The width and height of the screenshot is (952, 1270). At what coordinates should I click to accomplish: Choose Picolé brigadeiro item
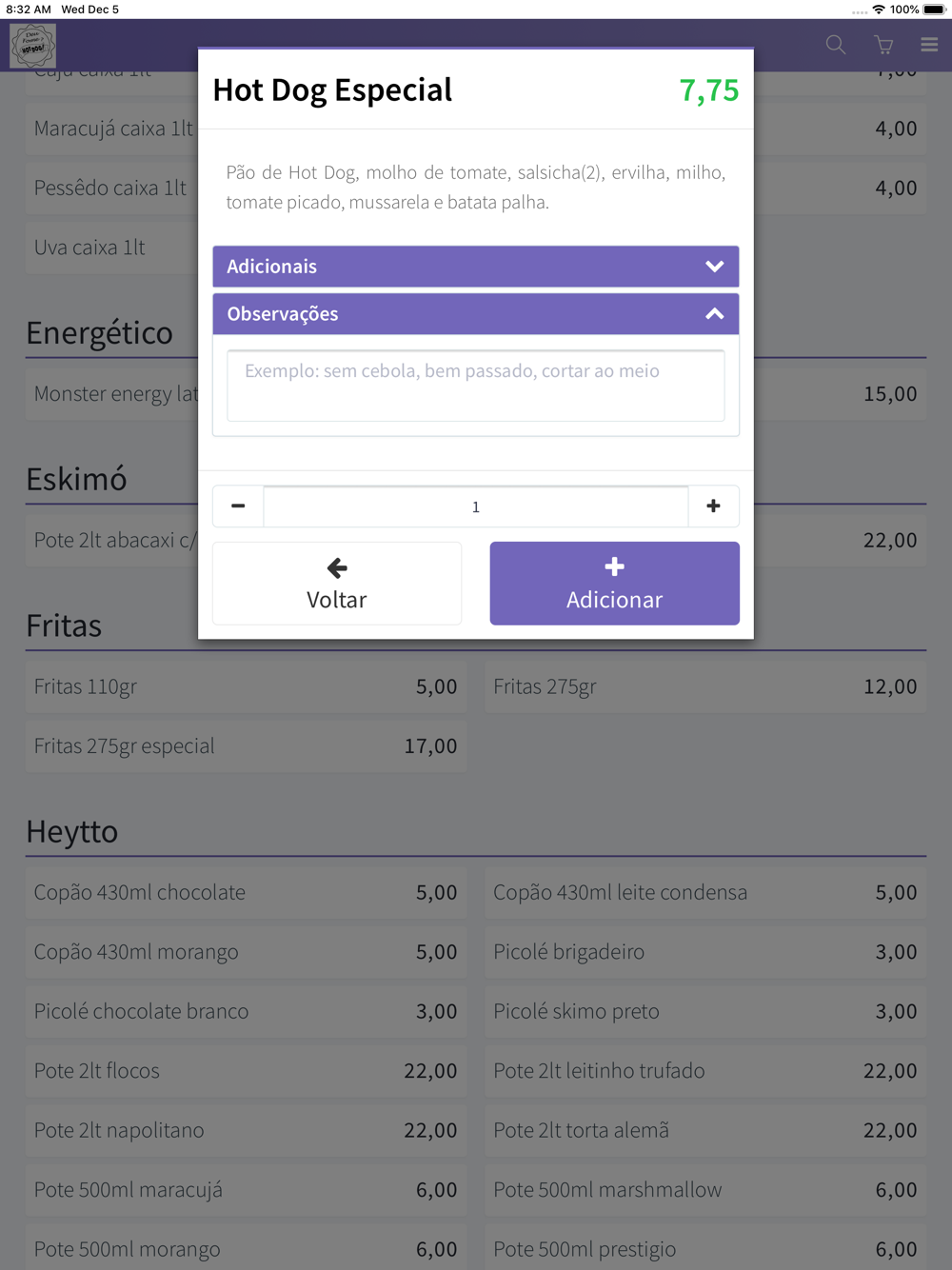click(705, 952)
